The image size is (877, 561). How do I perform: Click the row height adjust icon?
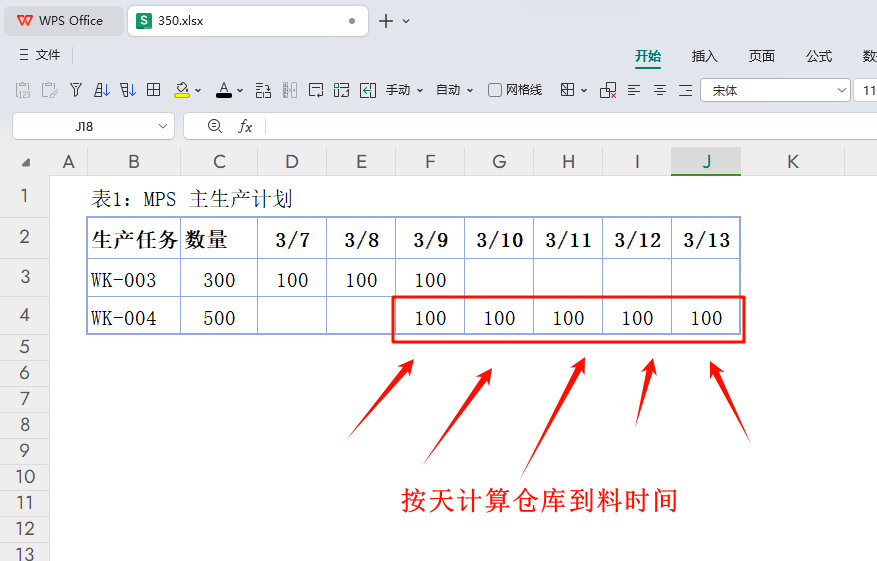[263, 90]
